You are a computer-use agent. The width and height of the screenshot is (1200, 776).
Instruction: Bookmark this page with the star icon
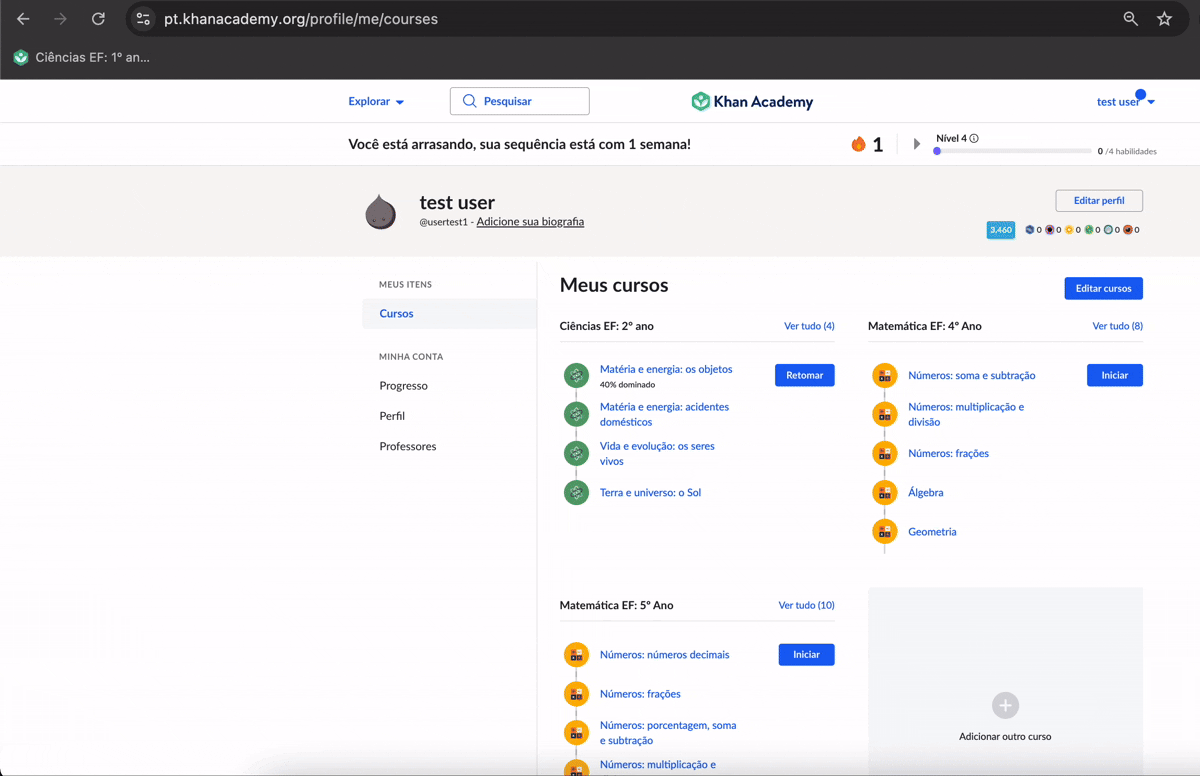[x=1164, y=19]
